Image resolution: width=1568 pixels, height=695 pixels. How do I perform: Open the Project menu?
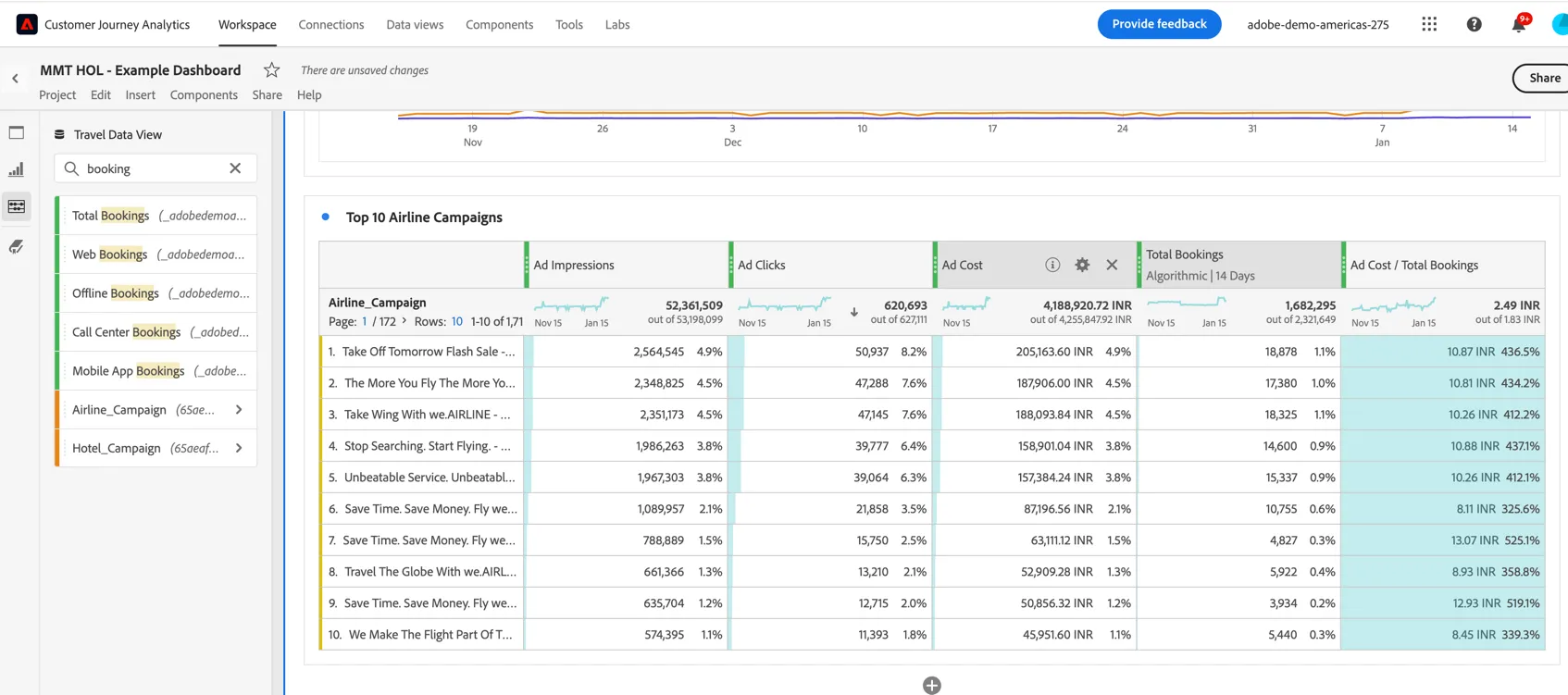pyautogui.click(x=57, y=94)
